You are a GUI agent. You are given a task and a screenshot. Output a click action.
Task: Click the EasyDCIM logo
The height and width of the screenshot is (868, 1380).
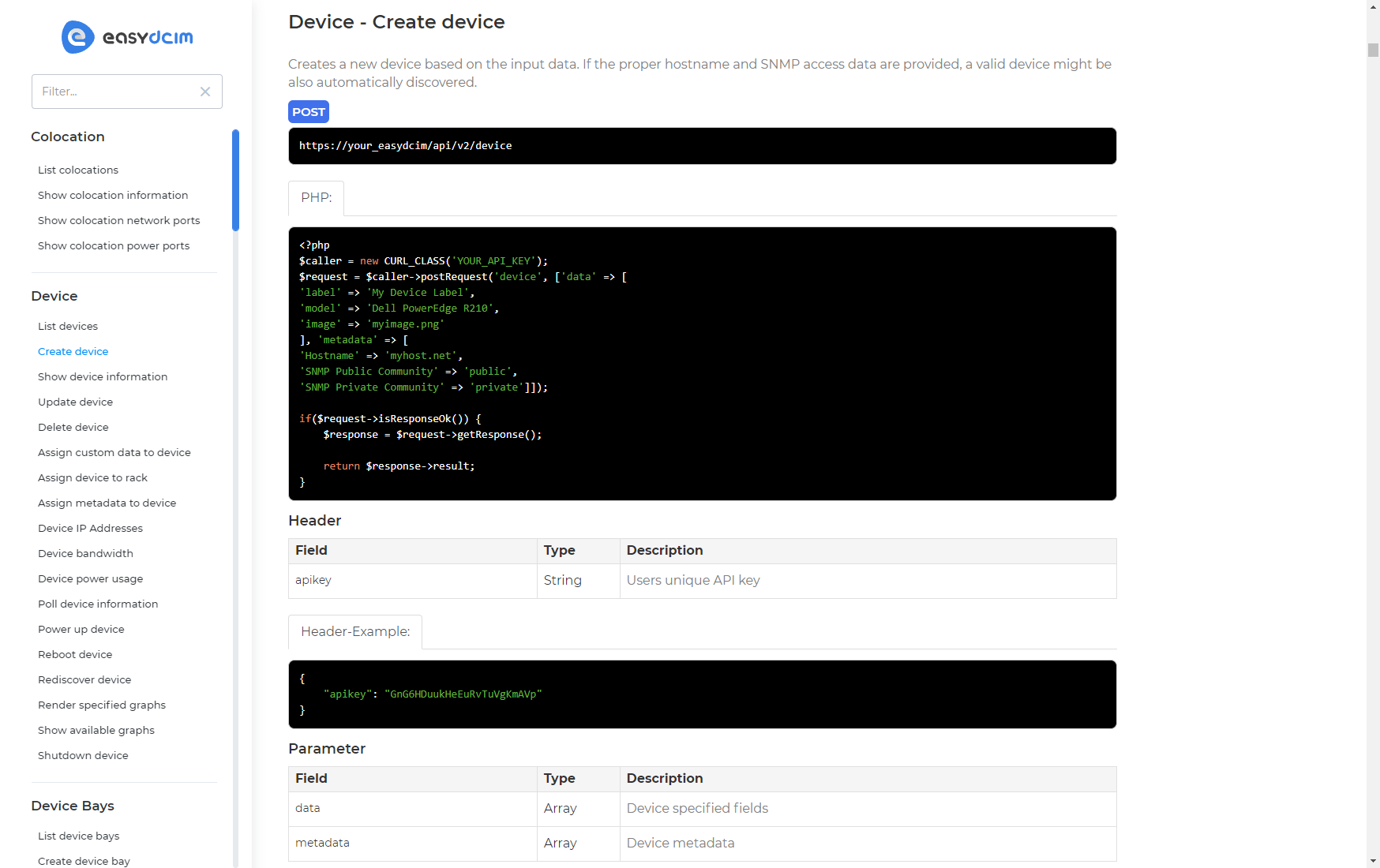coord(127,37)
